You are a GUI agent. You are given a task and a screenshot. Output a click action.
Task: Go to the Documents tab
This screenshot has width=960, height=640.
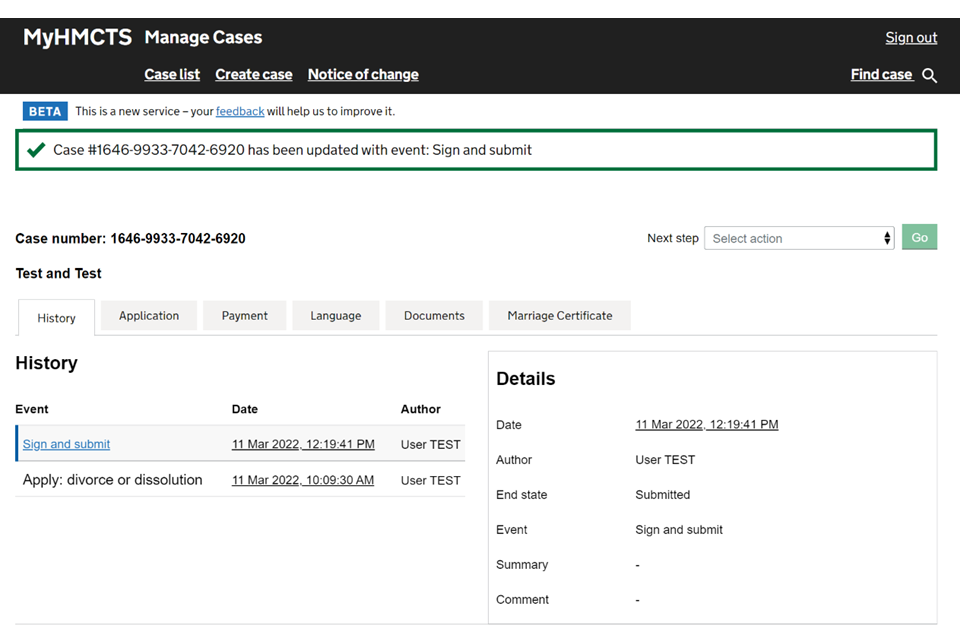434,316
